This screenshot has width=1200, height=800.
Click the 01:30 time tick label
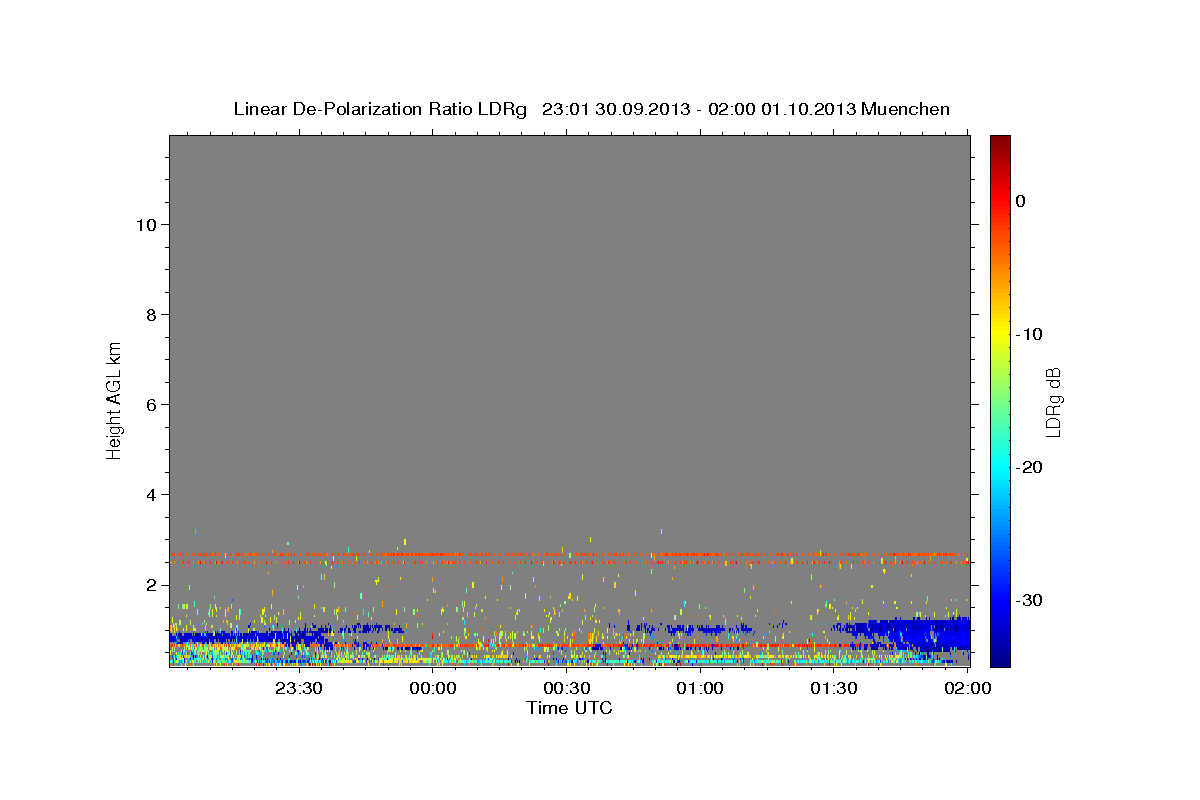click(833, 688)
